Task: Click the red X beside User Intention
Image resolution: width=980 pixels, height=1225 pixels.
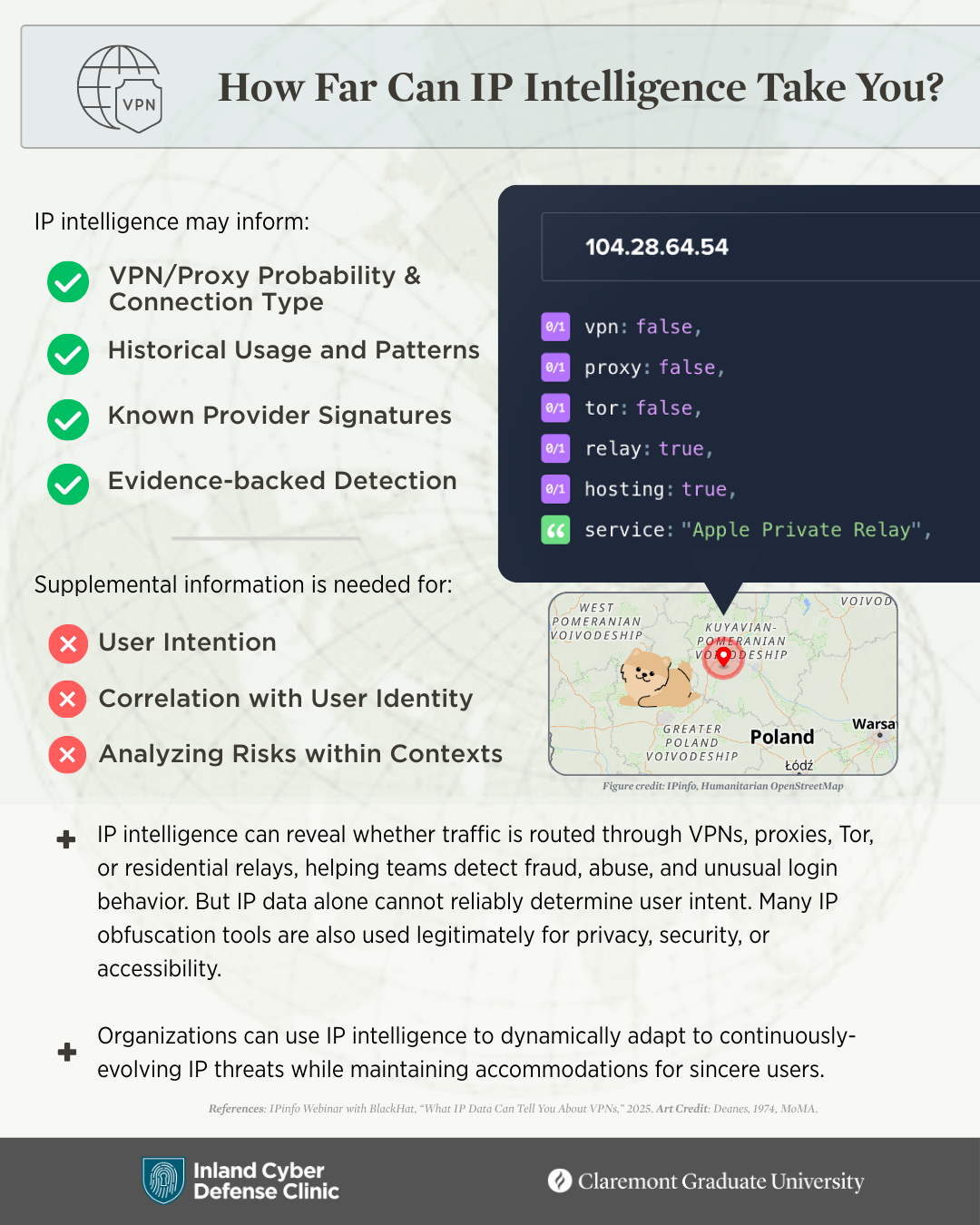Action: click(x=68, y=644)
